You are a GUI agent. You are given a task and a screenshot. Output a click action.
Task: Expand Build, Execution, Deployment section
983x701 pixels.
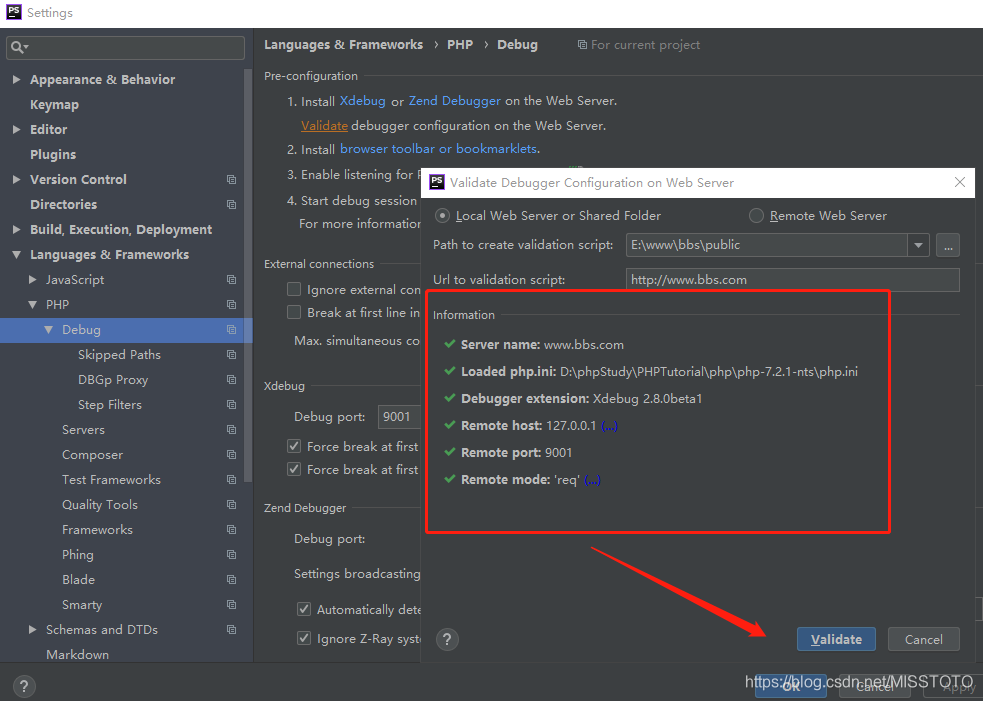[x=17, y=229]
